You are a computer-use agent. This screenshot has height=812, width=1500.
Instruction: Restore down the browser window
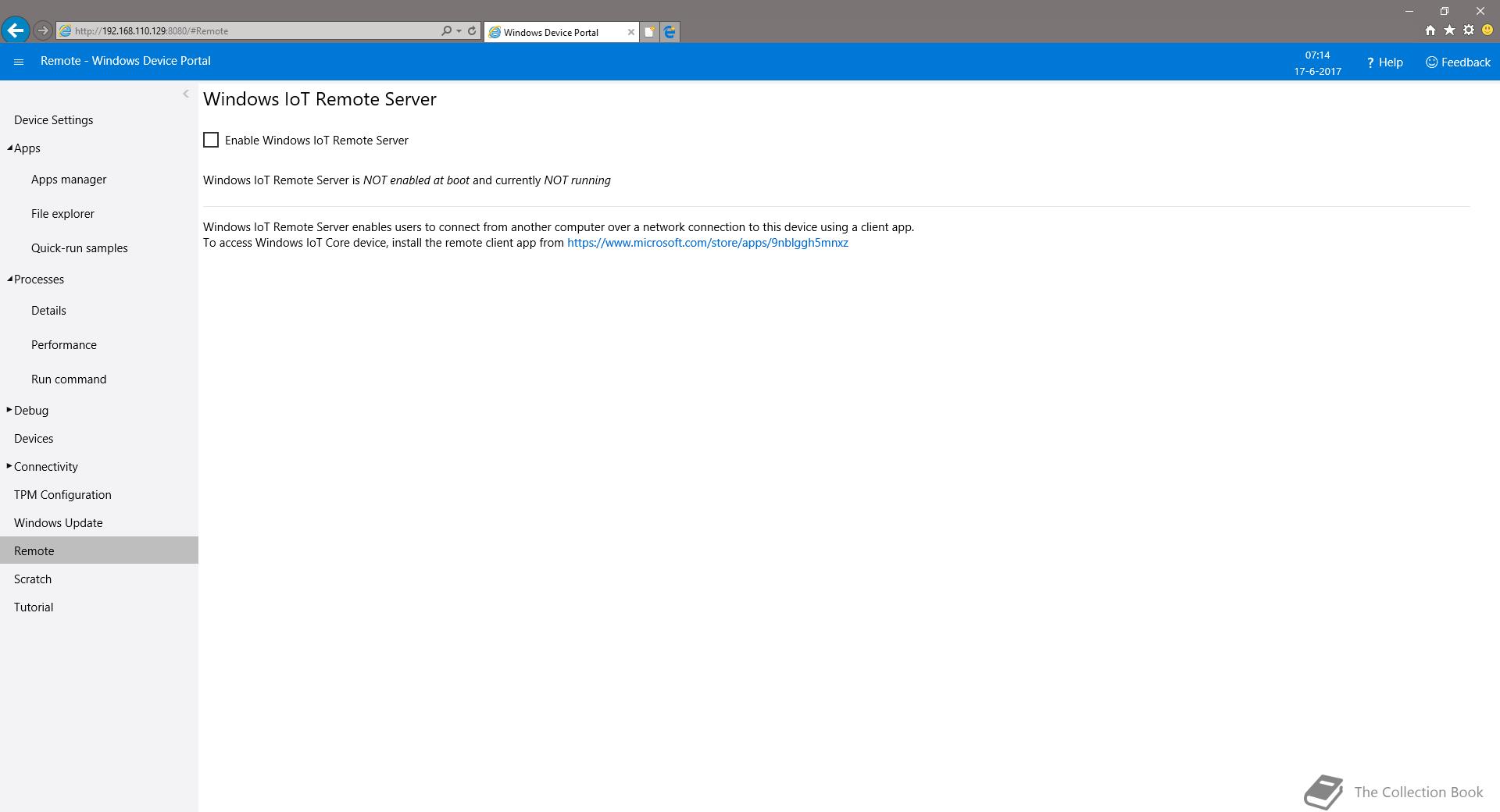(x=1445, y=11)
